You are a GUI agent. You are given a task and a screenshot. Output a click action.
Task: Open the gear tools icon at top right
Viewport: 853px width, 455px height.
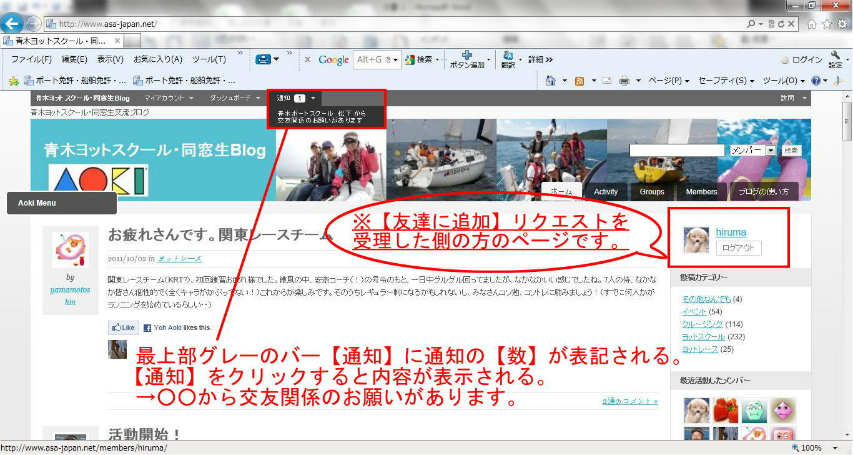[x=843, y=24]
